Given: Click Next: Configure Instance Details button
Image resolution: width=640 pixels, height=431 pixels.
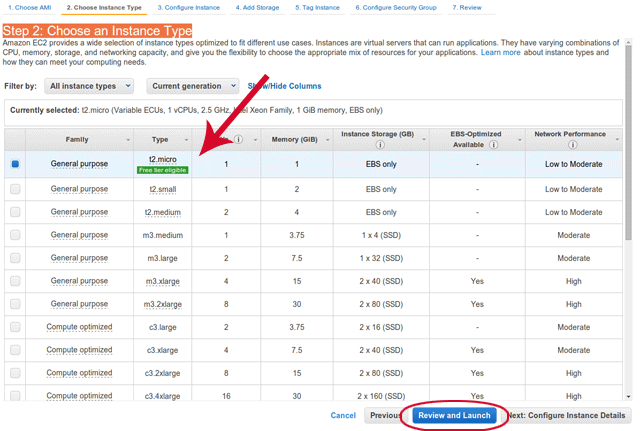Looking at the screenshot, I should coord(566,415).
